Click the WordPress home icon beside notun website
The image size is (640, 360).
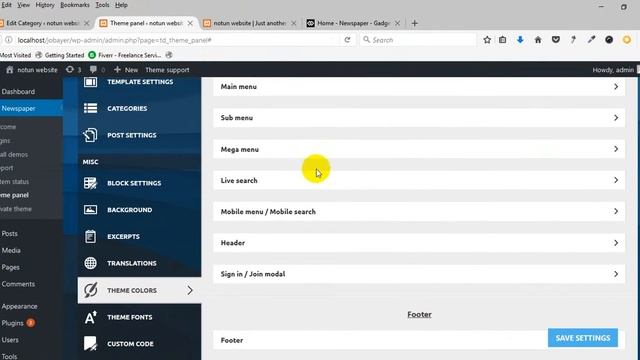tap(10, 70)
